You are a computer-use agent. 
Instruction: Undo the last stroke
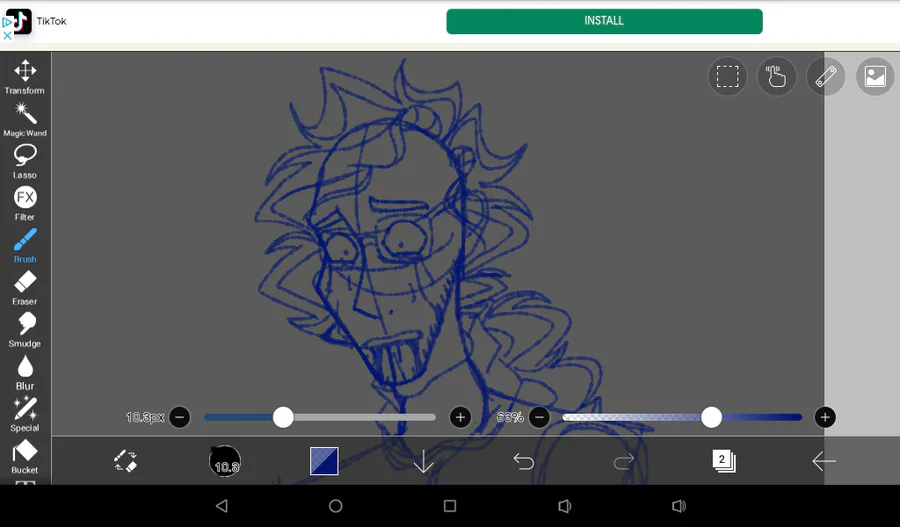523,461
